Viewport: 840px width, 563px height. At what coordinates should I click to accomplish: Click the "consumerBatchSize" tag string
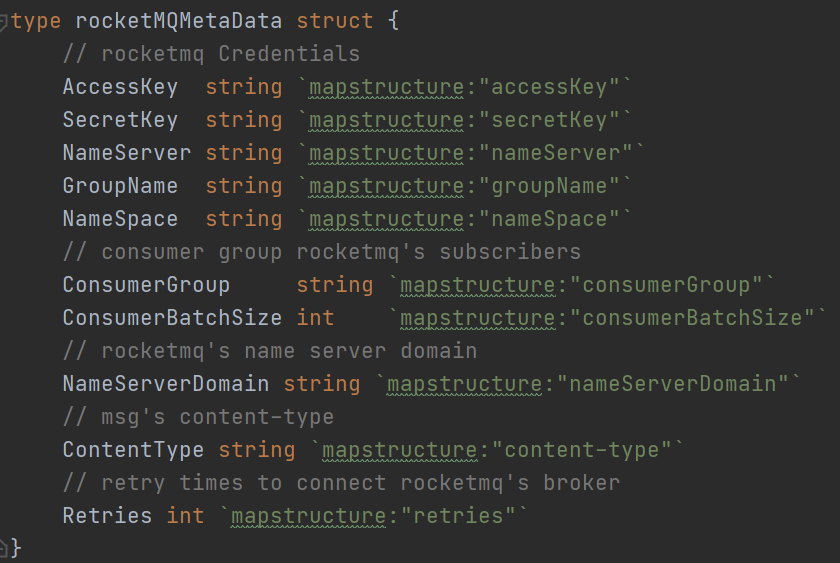point(693,318)
